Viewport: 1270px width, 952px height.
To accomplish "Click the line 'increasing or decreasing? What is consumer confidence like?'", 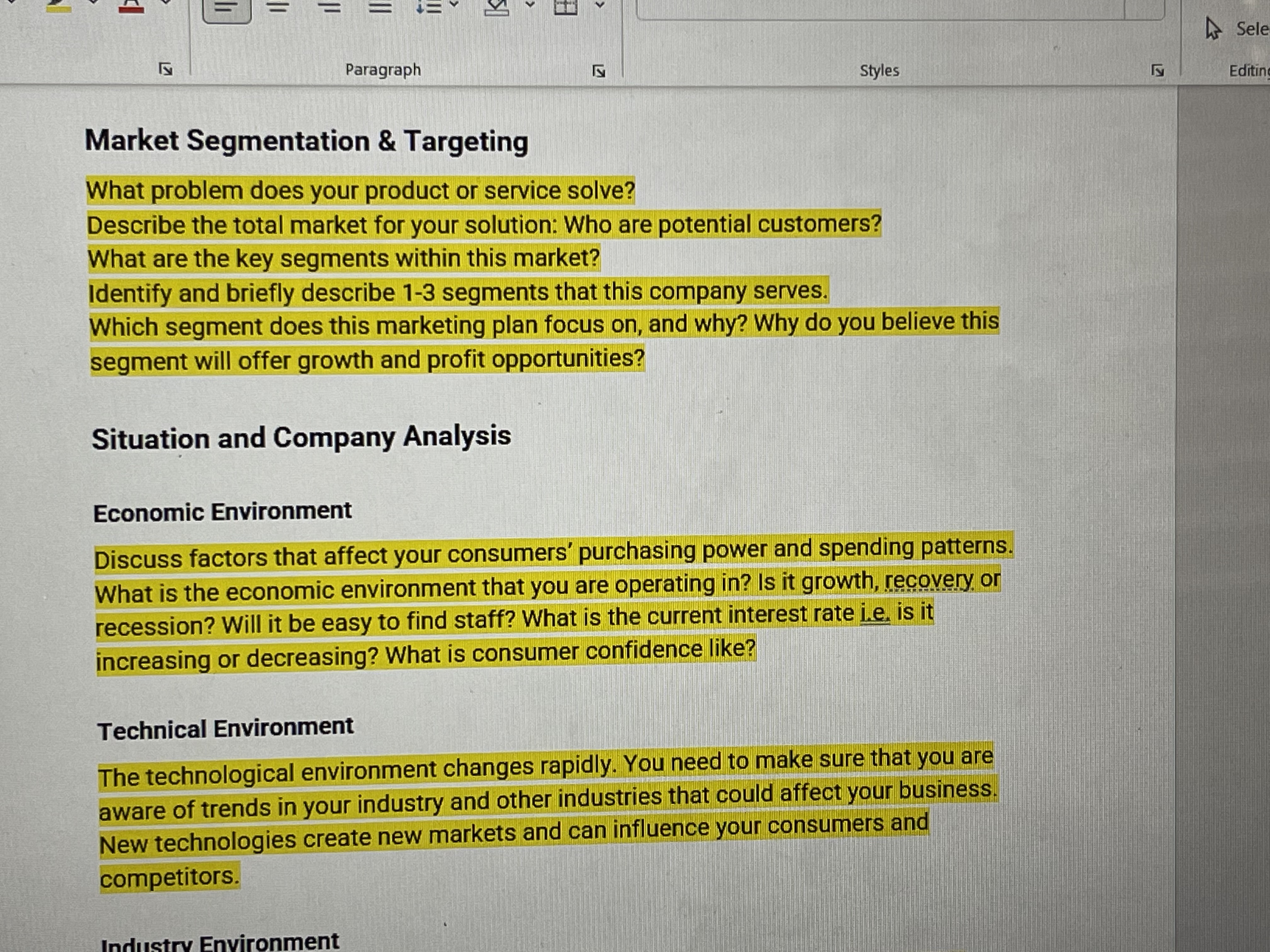I will tap(426, 655).
